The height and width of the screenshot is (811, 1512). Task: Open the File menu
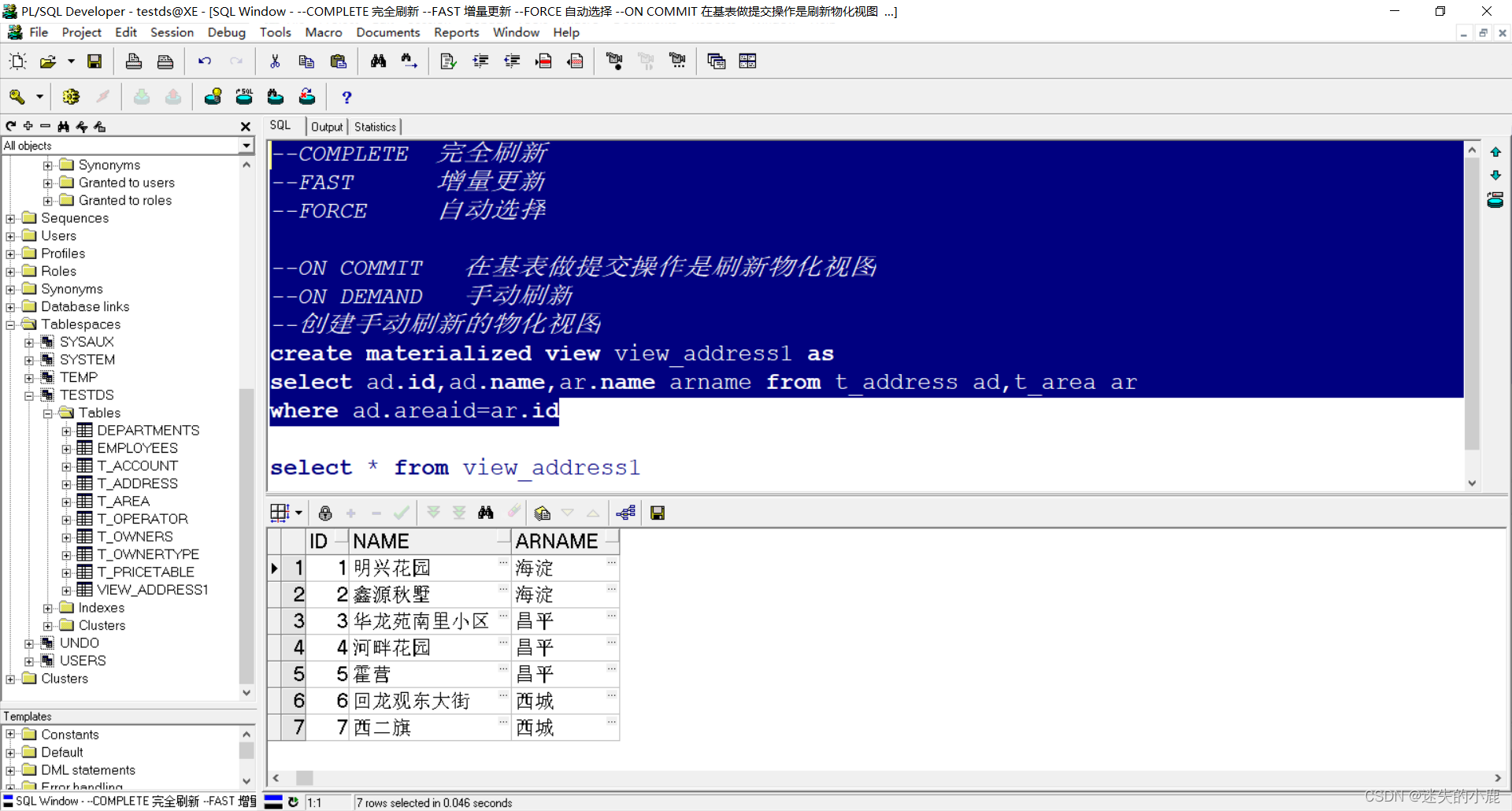tap(39, 32)
